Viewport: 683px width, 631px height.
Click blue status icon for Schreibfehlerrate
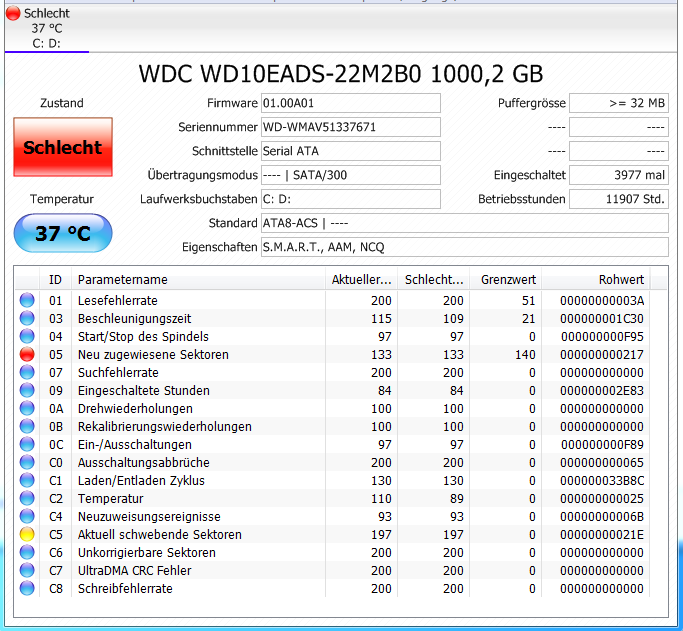[27, 588]
